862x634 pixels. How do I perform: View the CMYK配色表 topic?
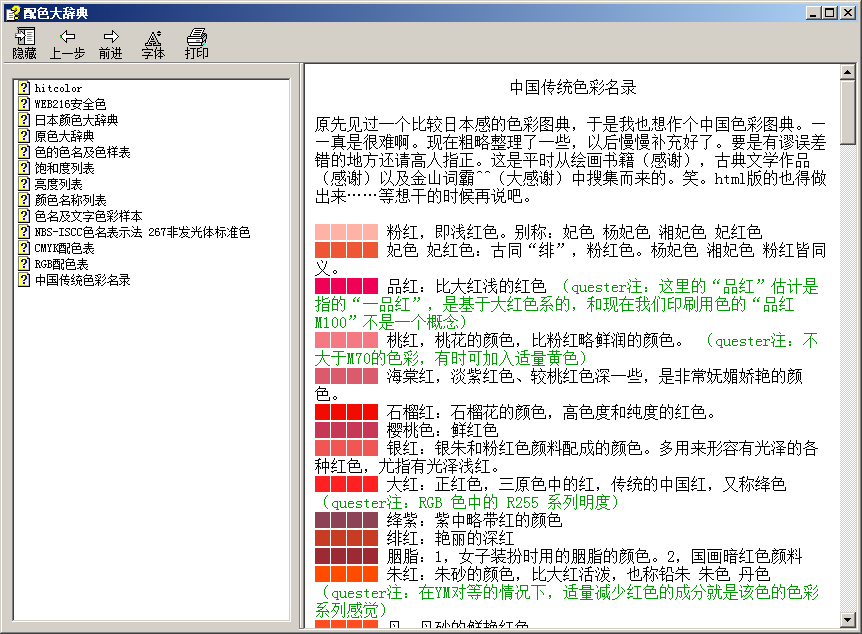[64, 247]
